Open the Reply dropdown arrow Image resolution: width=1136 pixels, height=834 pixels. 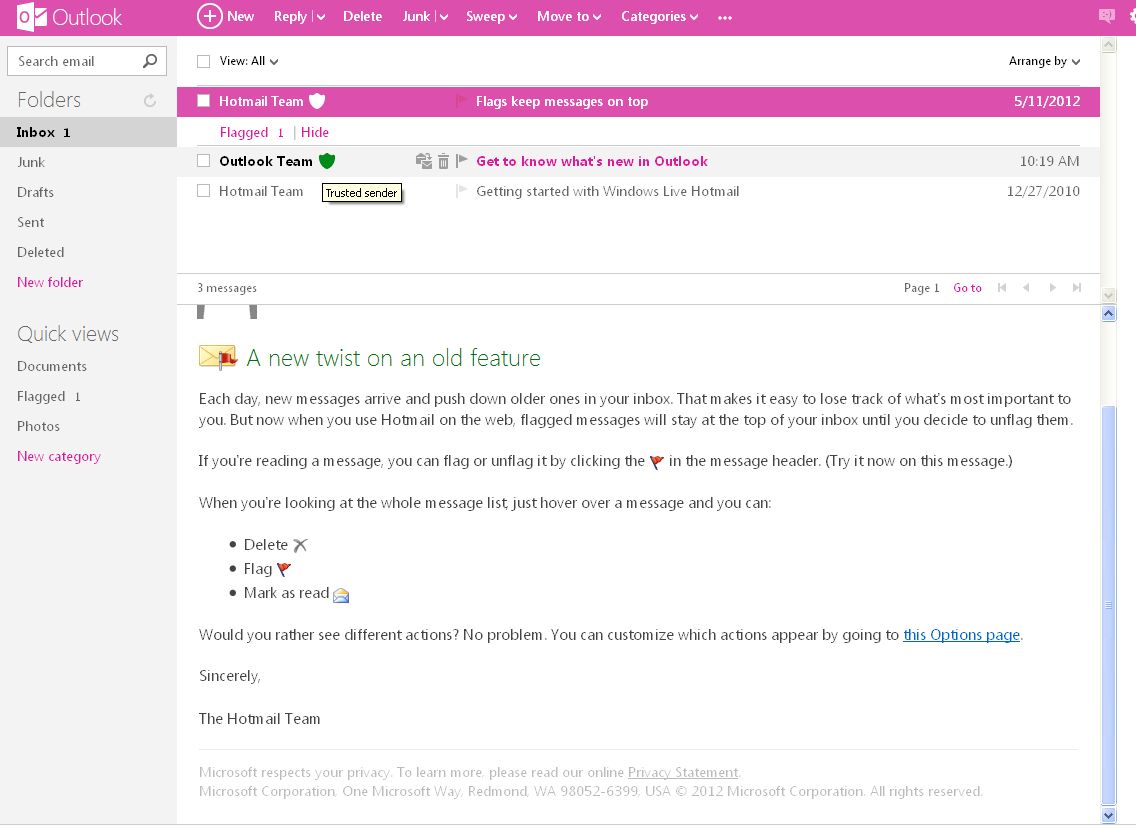coord(320,17)
